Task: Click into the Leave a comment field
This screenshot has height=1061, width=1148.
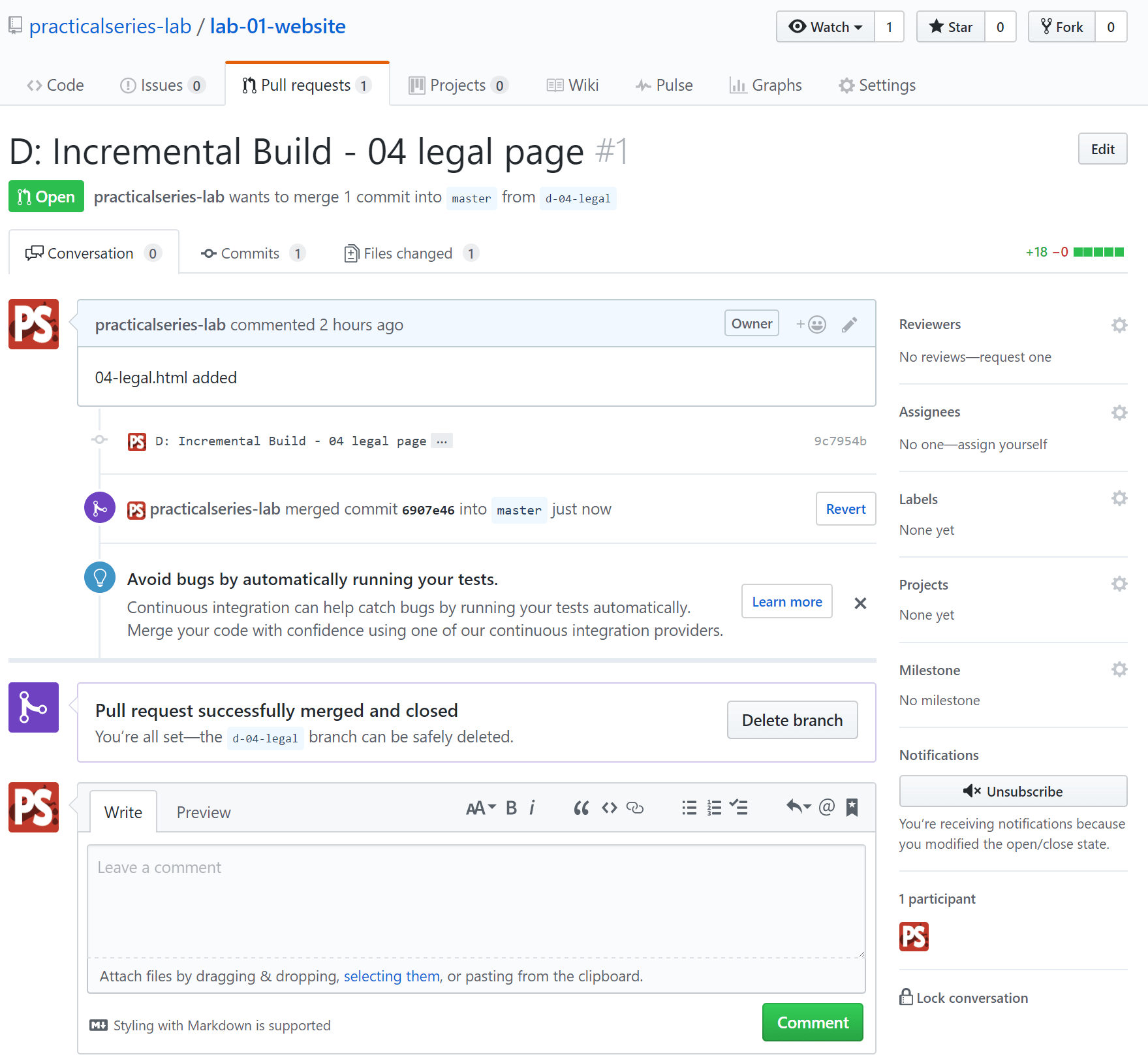Action: pyautogui.click(x=476, y=901)
